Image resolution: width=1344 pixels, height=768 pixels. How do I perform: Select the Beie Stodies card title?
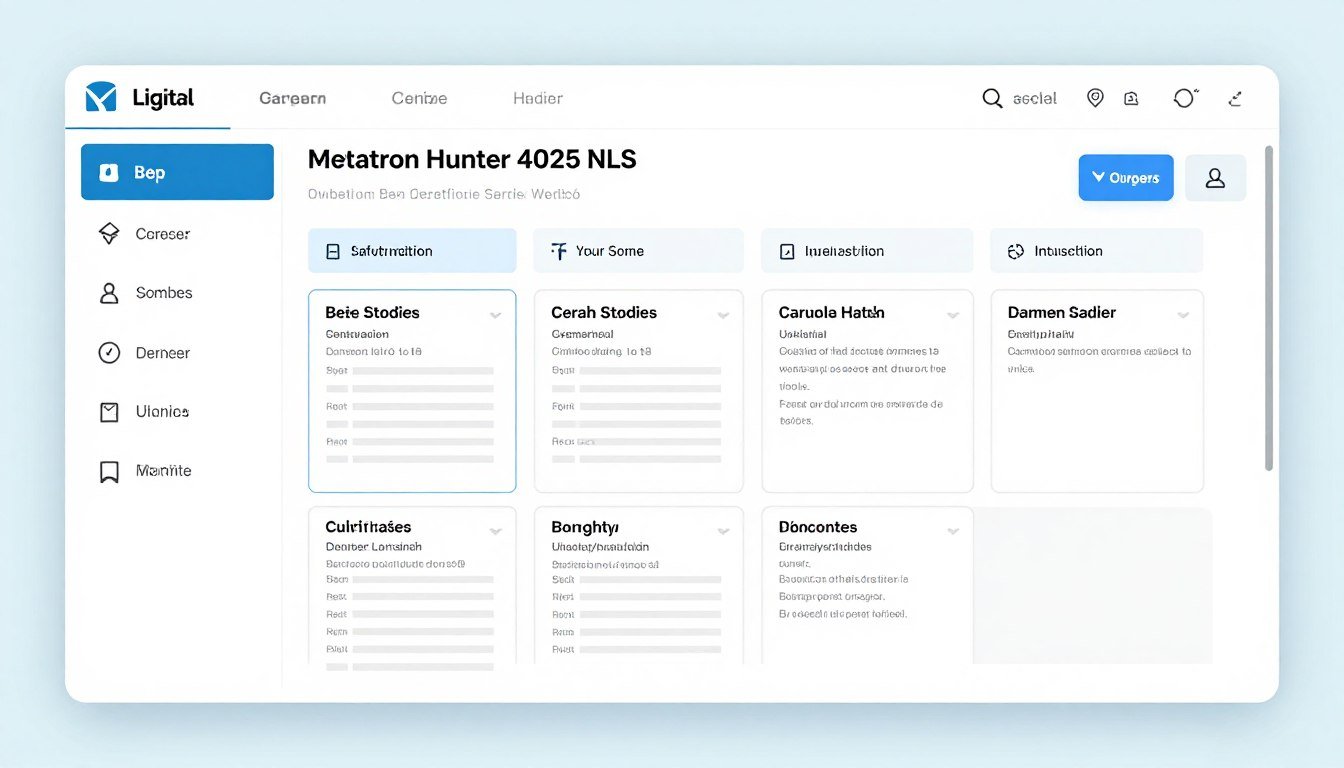point(373,313)
